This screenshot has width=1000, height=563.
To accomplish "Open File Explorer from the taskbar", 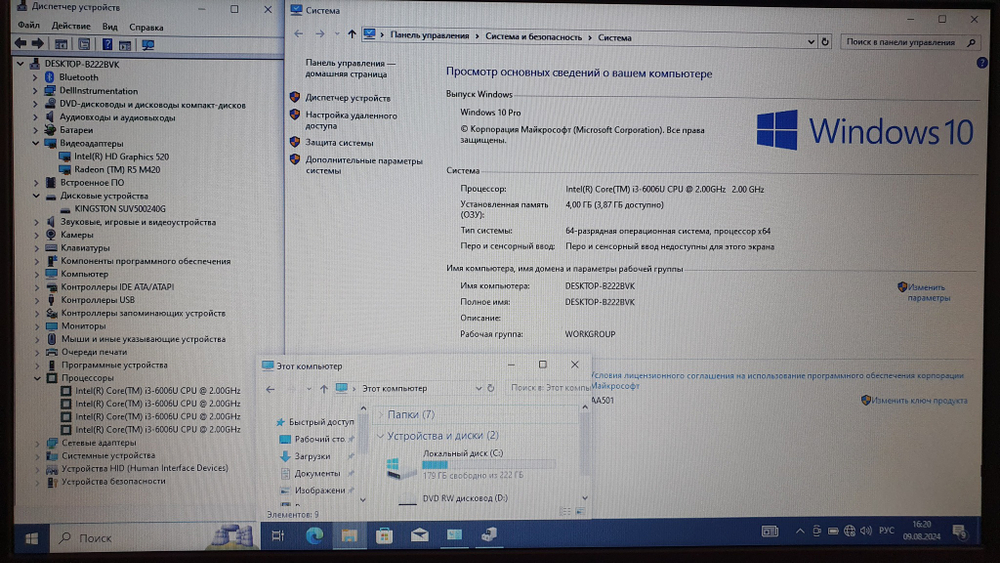I will 349,536.
